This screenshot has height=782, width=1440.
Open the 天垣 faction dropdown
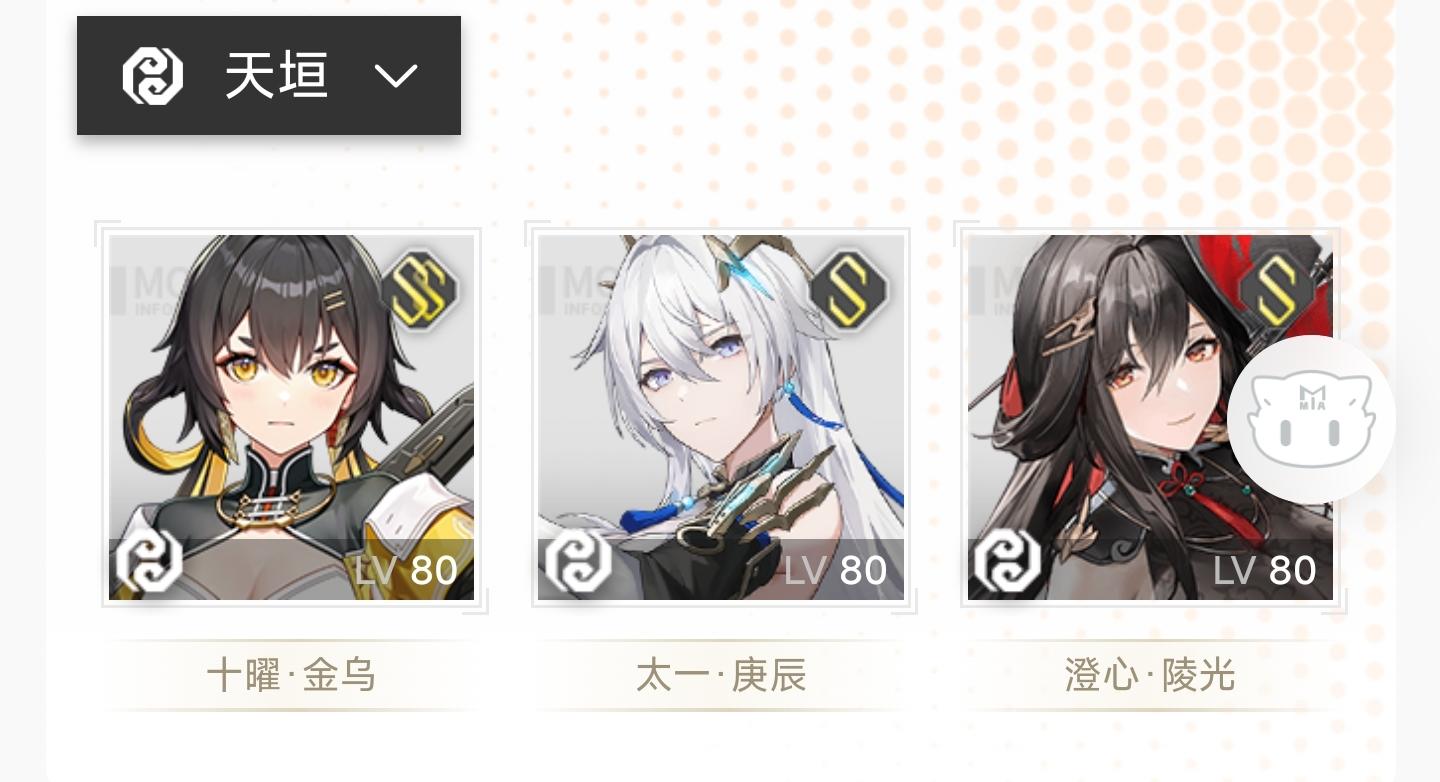[269, 75]
